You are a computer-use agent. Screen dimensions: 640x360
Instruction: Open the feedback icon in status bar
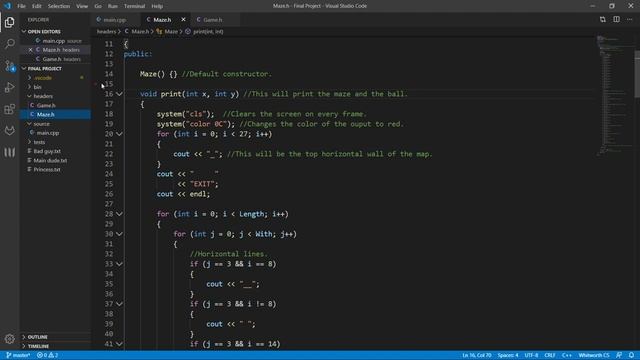(x=619, y=355)
